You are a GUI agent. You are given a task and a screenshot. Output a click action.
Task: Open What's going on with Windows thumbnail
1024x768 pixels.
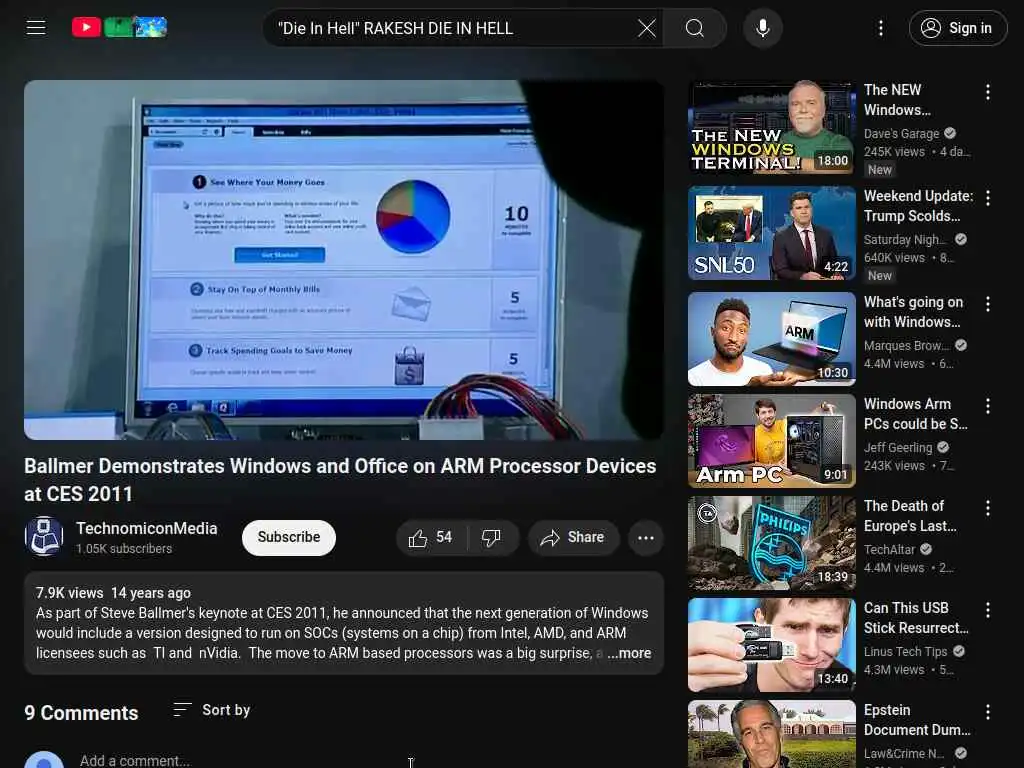pyautogui.click(x=772, y=339)
